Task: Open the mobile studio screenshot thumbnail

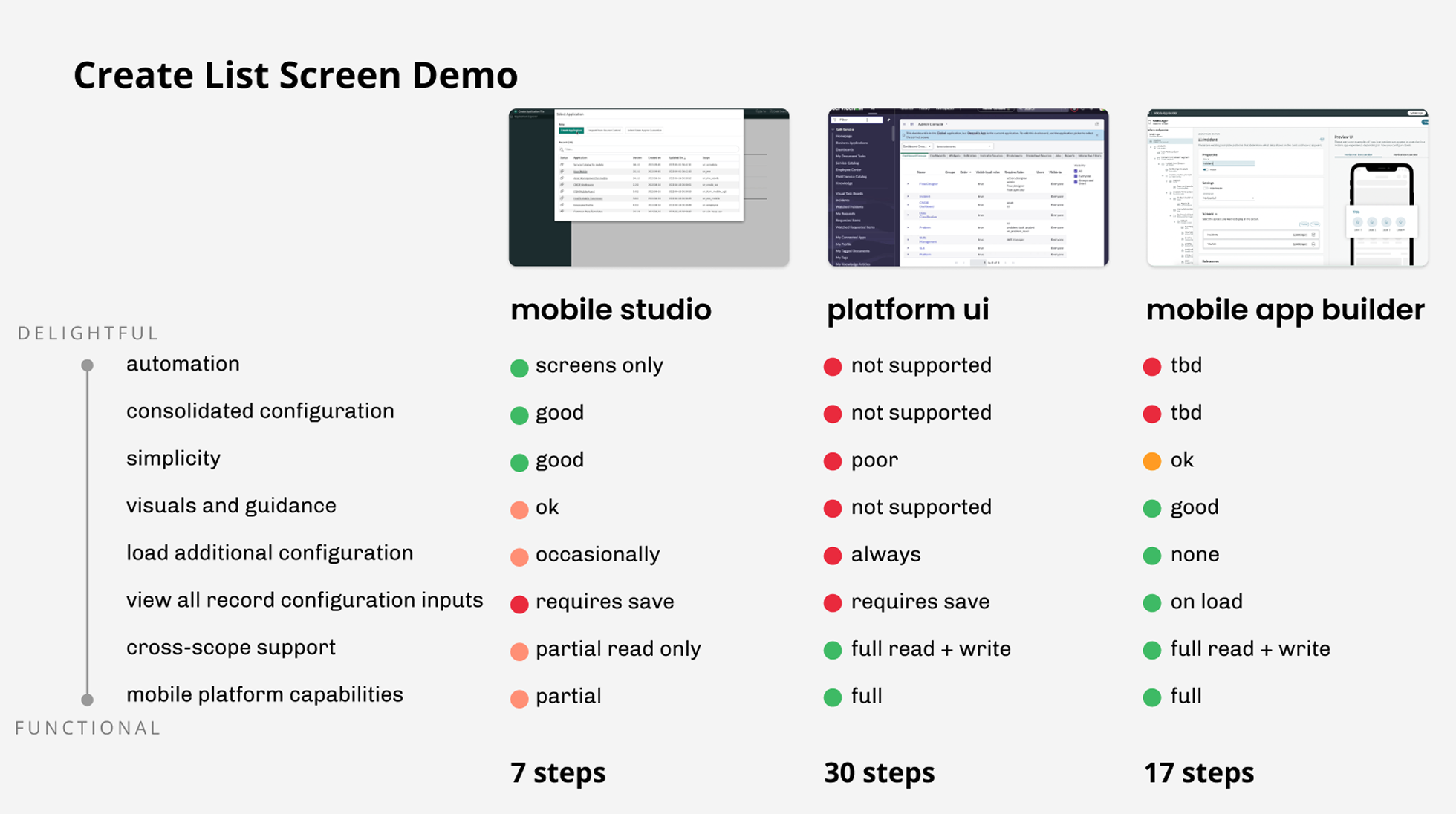Action: pyautogui.click(x=649, y=187)
